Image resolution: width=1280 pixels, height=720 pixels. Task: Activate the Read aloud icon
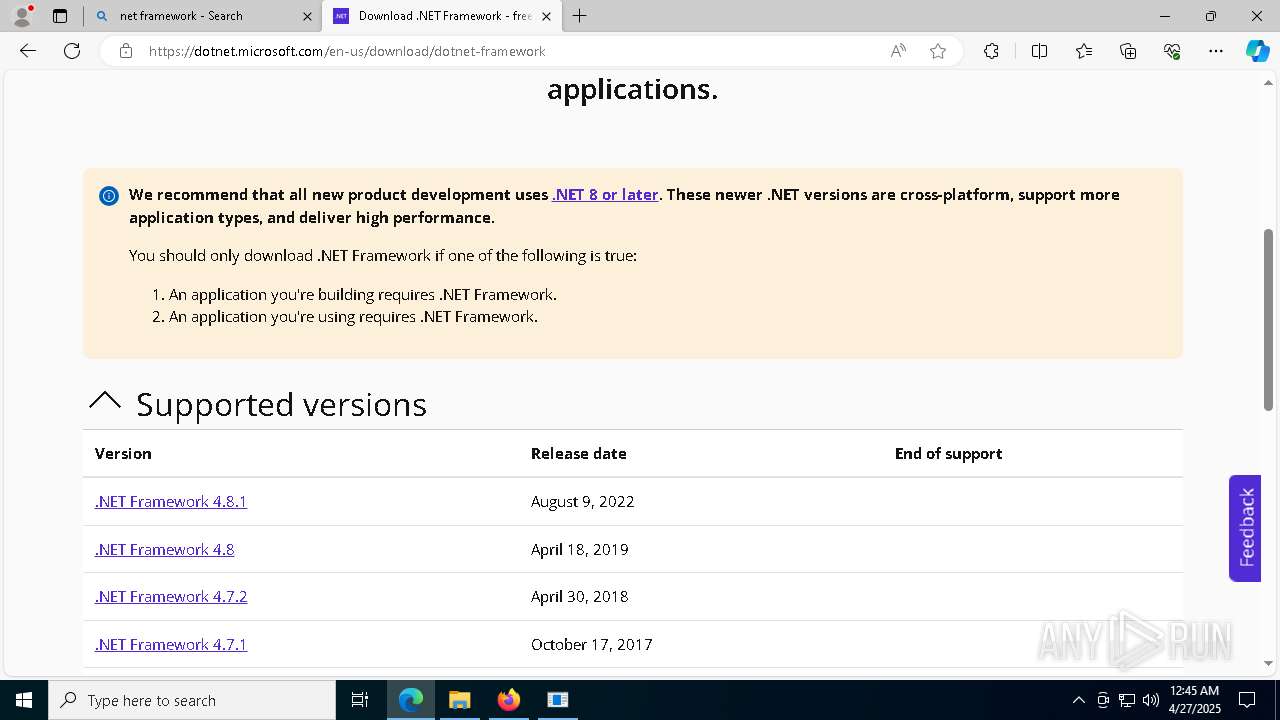[898, 51]
